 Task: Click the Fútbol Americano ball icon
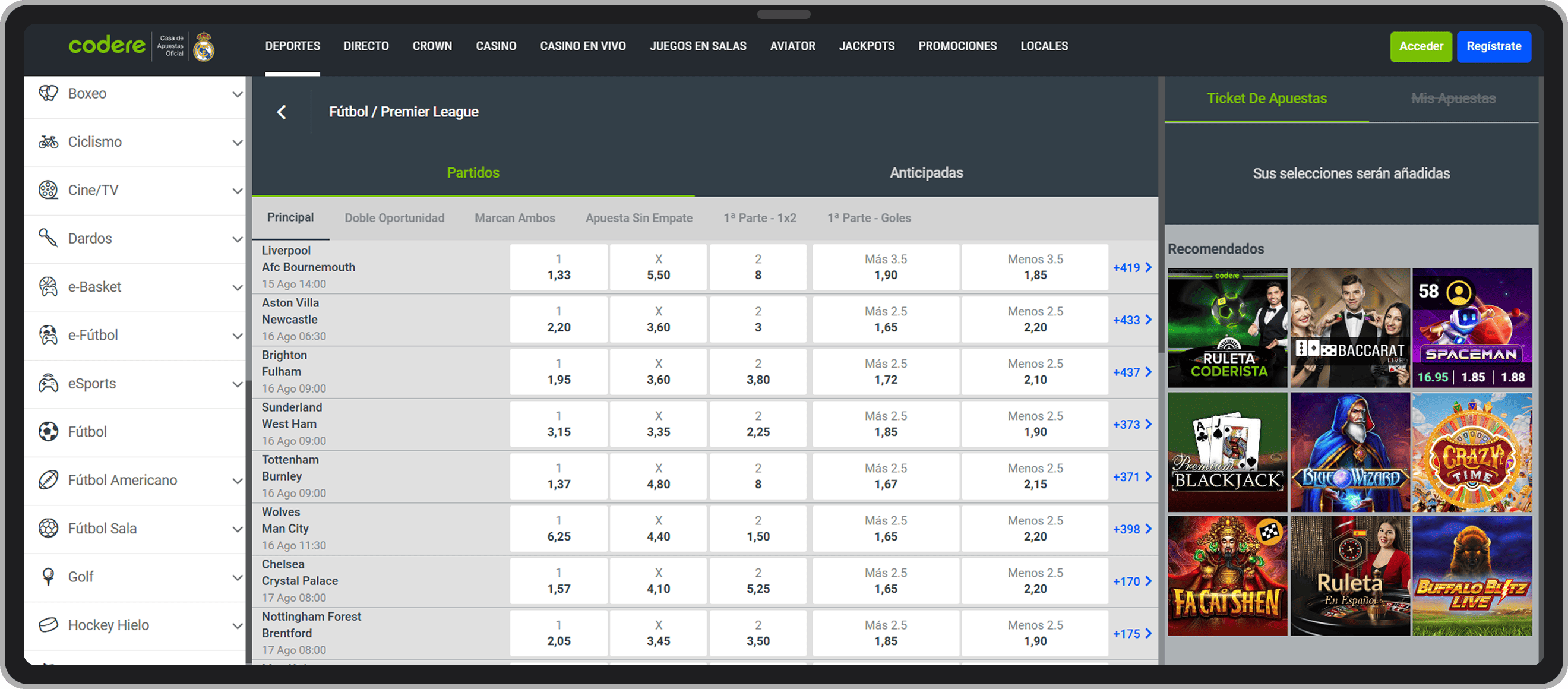48,481
